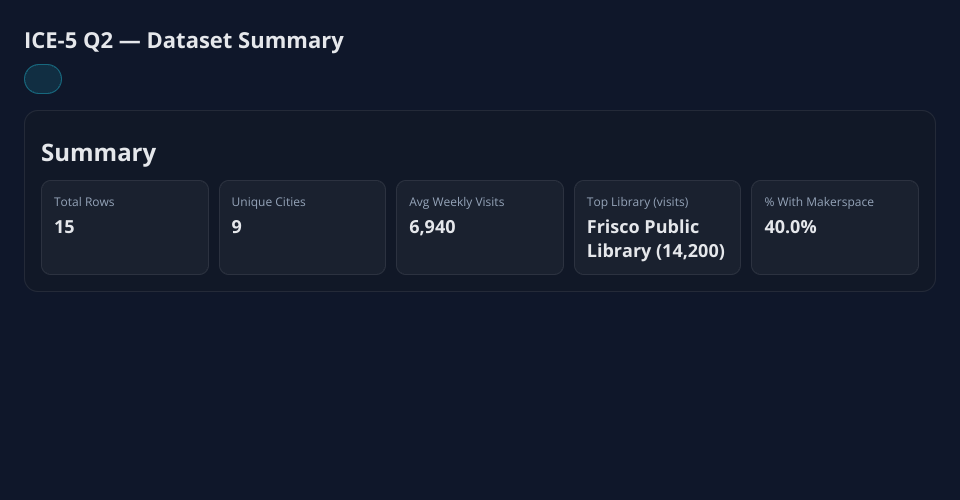Screen dimensions: 960x500
Task: Click the % With Makerspace label
Action: point(819,202)
